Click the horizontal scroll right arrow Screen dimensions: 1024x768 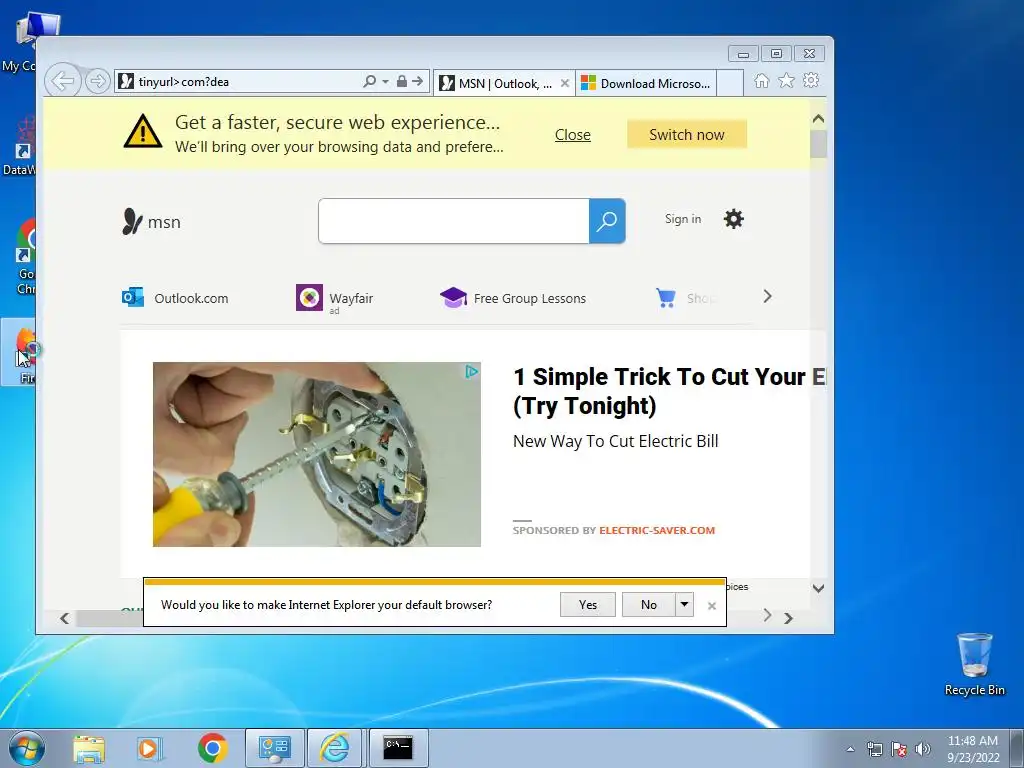[x=788, y=618]
